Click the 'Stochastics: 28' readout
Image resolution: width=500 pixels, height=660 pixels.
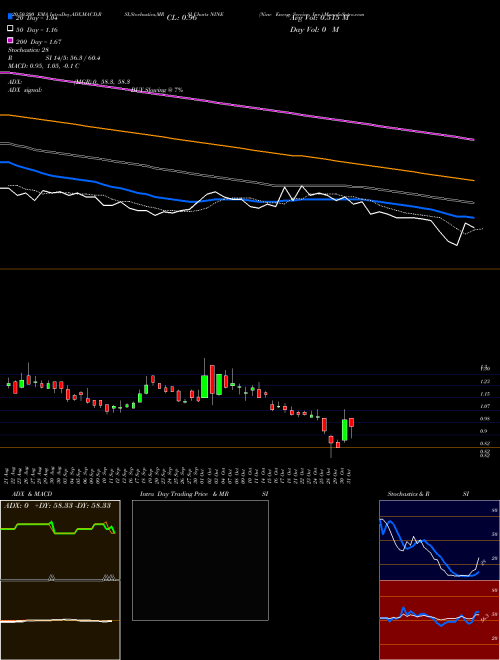tap(28, 50)
